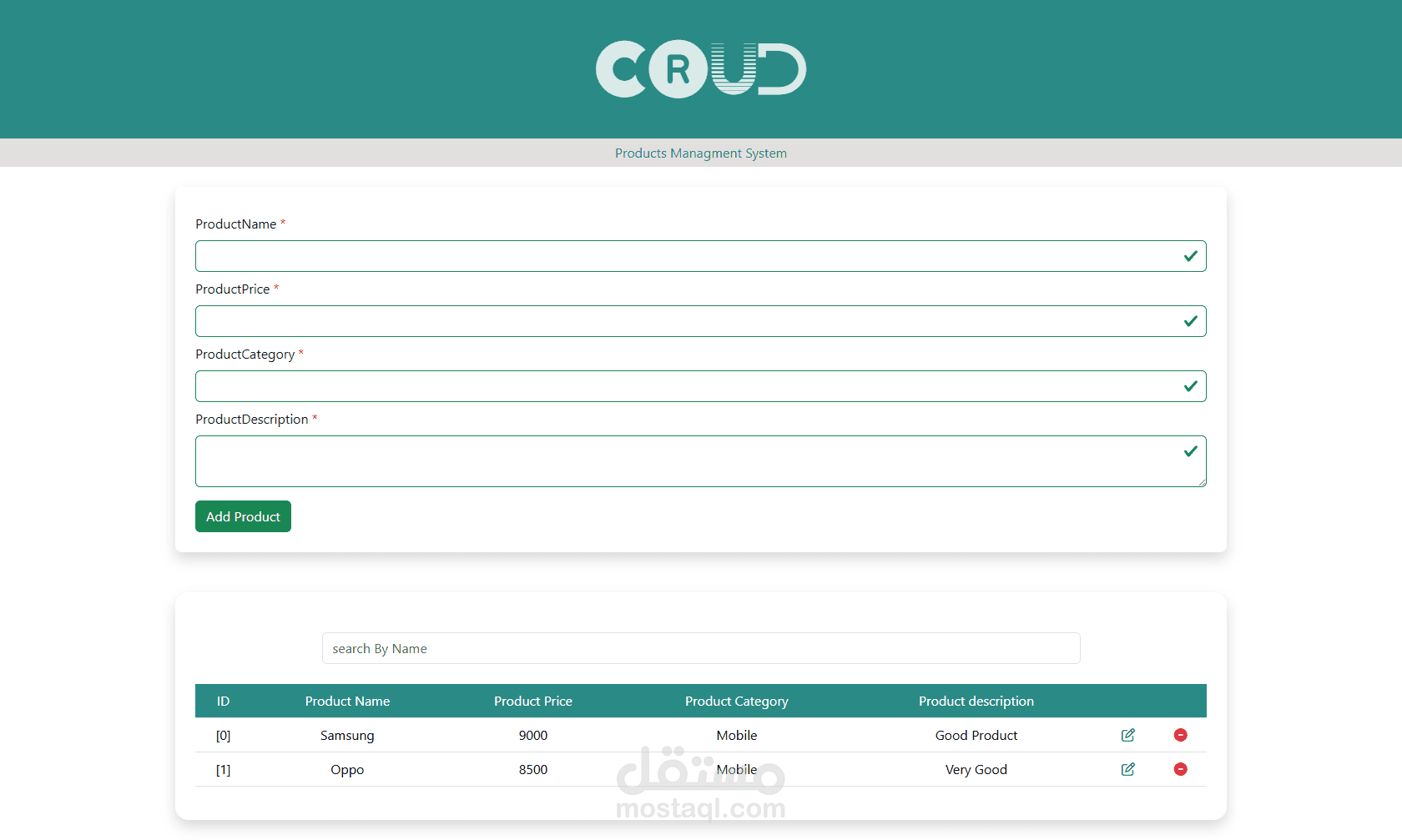Click the [1] ID cell
Image resolution: width=1402 pixels, height=840 pixels.
pyautogui.click(x=223, y=770)
